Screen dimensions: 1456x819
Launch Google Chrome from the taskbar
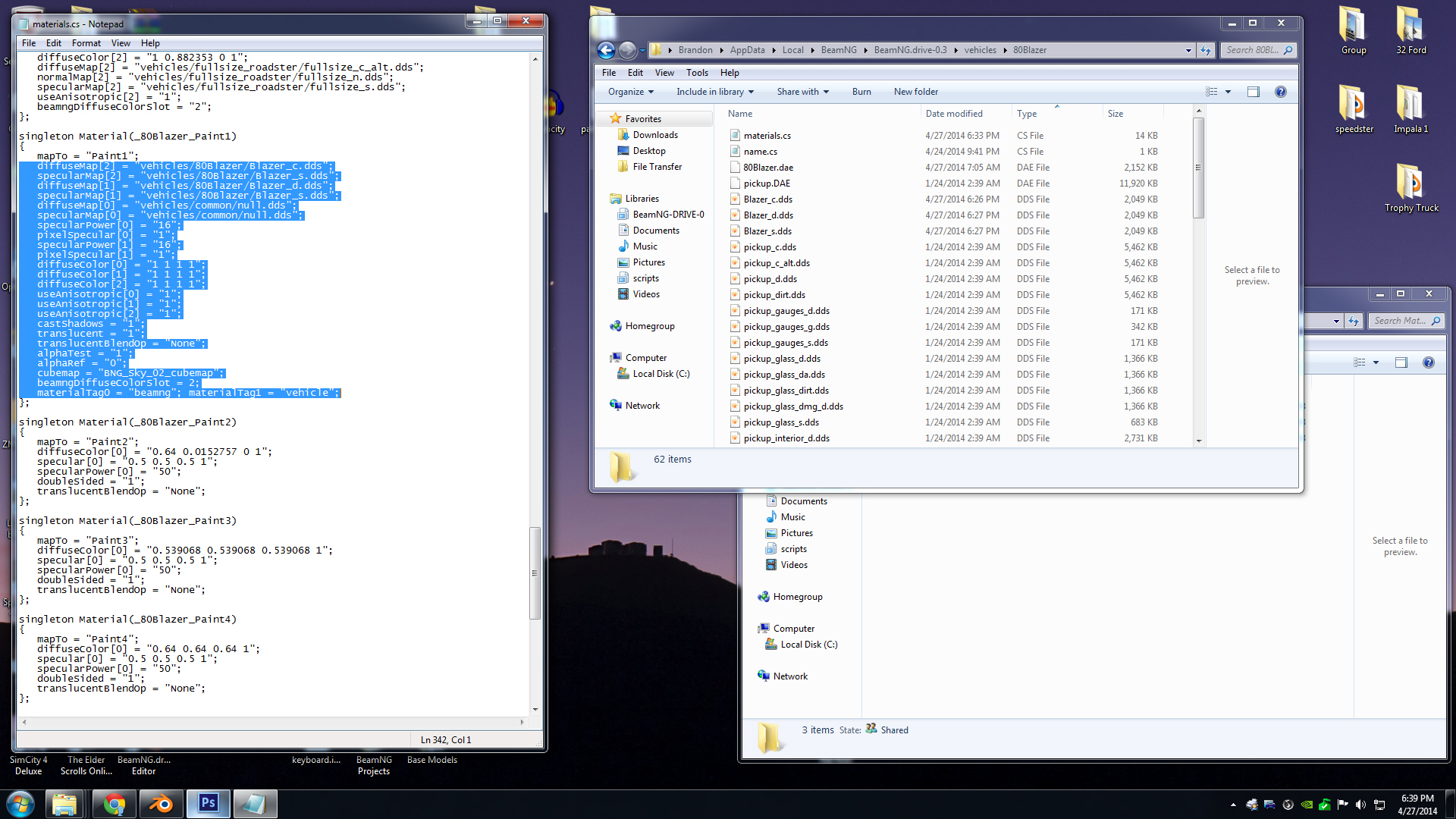pyautogui.click(x=115, y=804)
